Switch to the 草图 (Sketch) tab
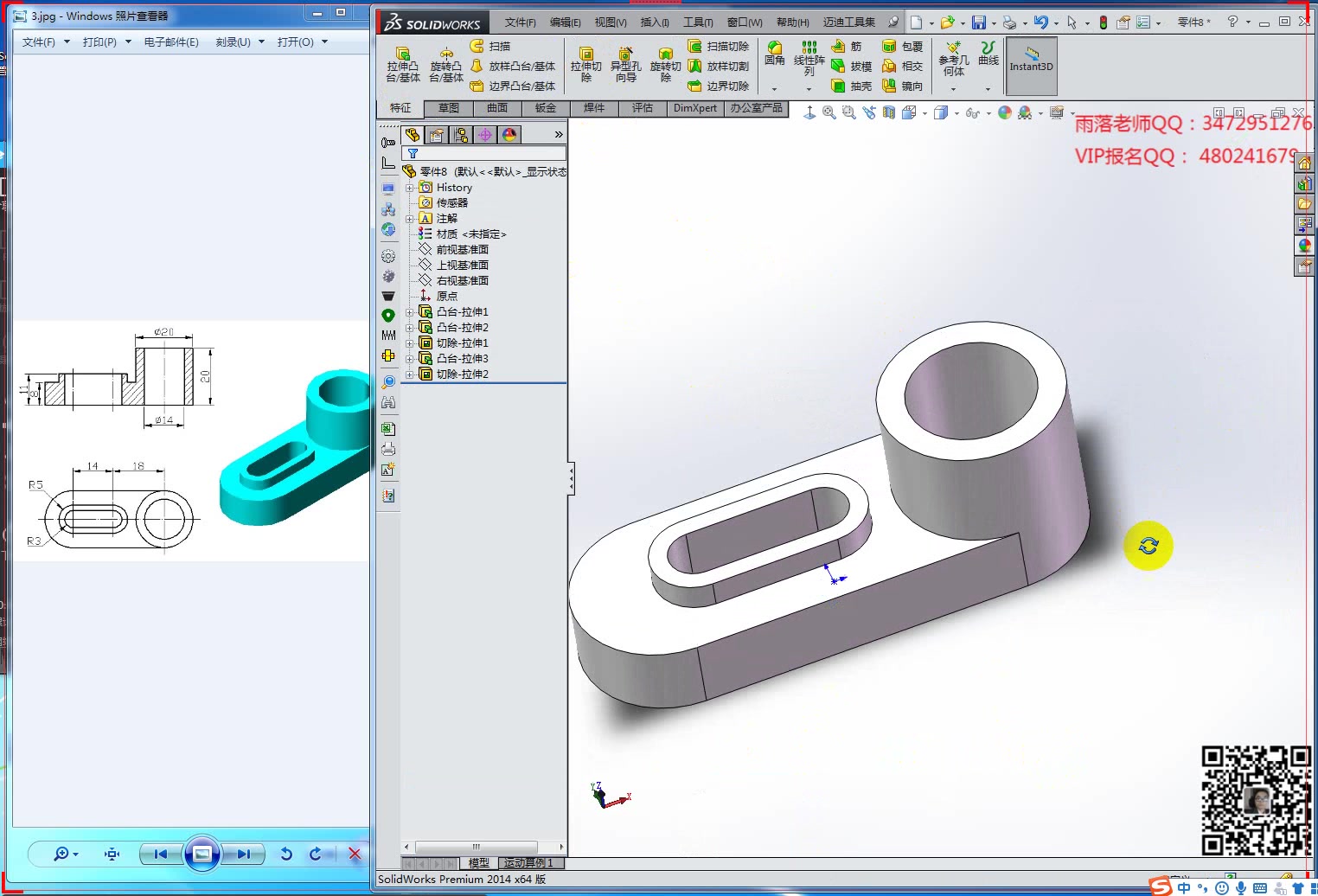The height and width of the screenshot is (896, 1318). [448, 108]
